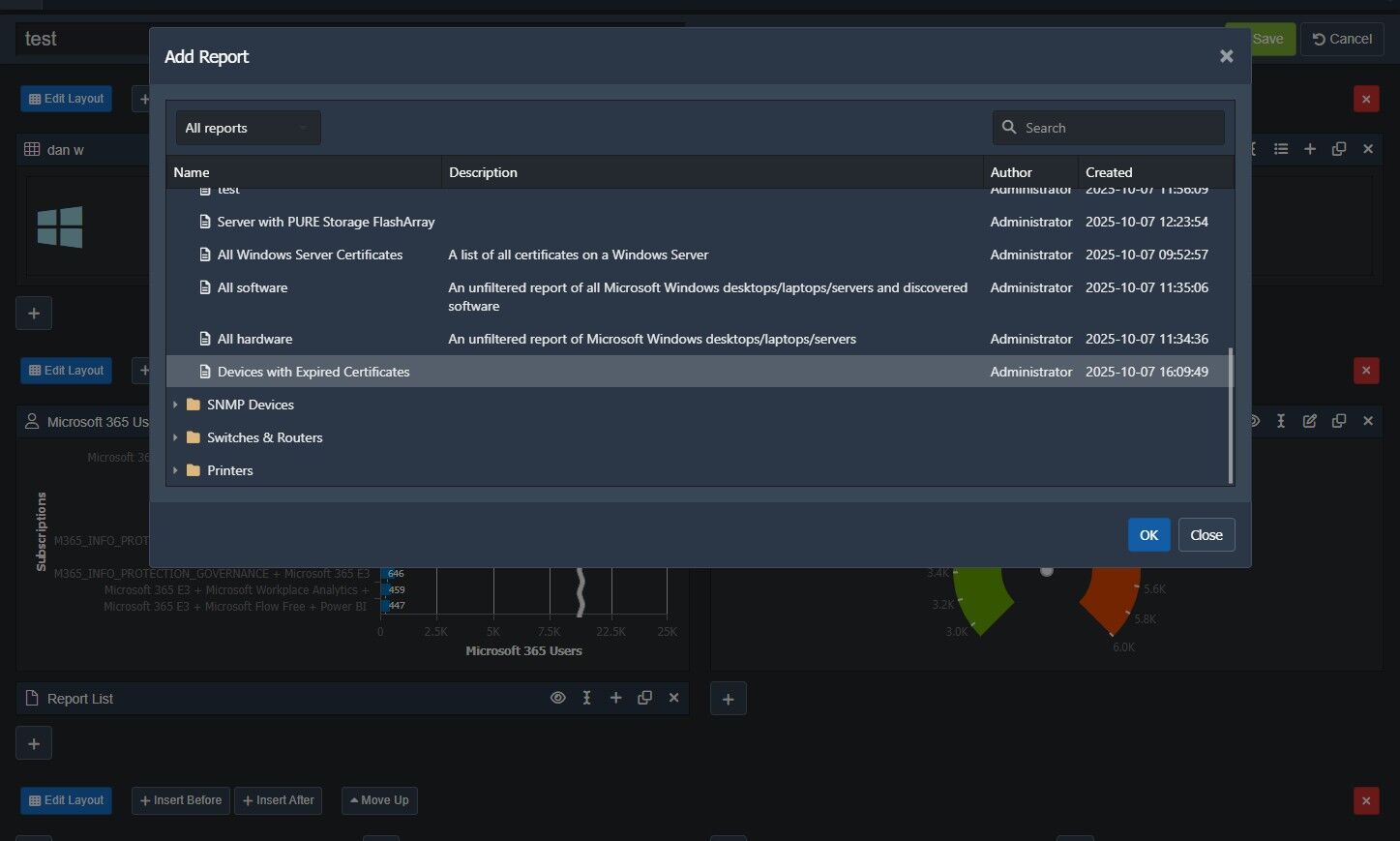Click the magnifier icon in Search box

pos(1009,128)
